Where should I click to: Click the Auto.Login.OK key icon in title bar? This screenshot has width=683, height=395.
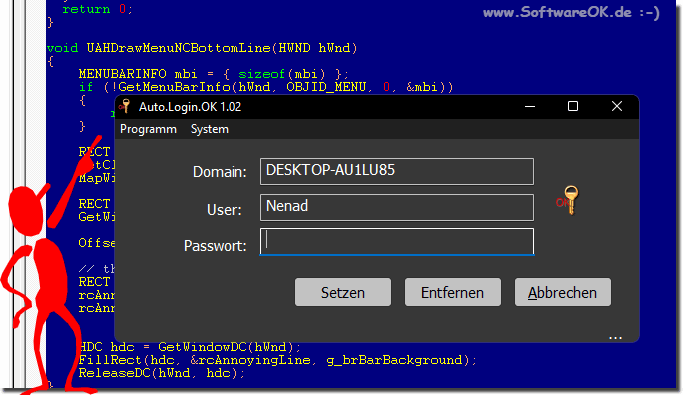[125, 106]
